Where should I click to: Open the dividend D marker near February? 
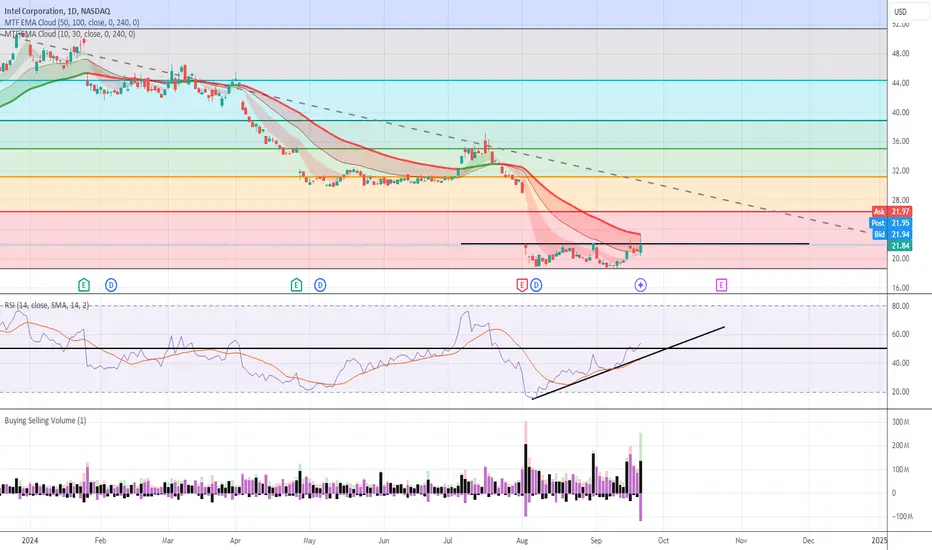111,285
